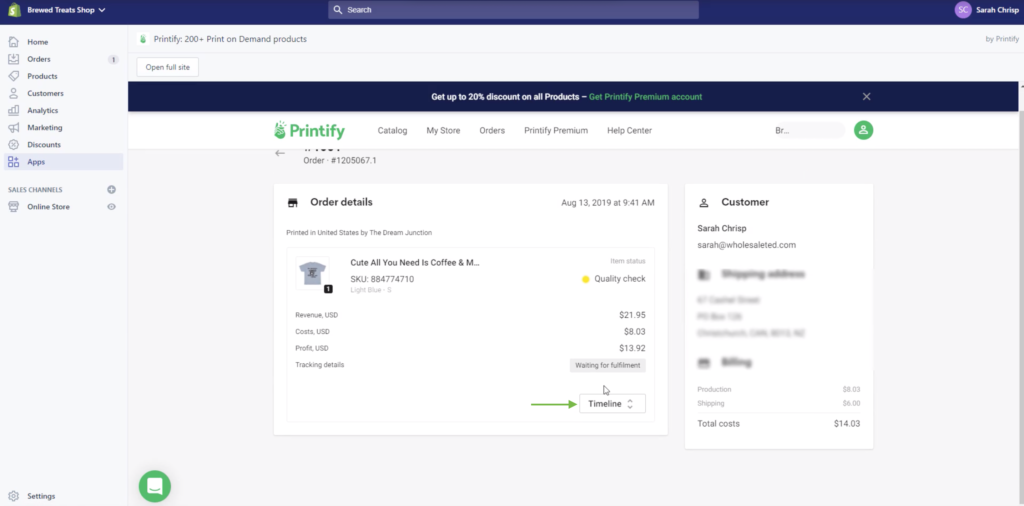Click the Orders count badge showing 1
1024x506 pixels.
click(113, 59)
